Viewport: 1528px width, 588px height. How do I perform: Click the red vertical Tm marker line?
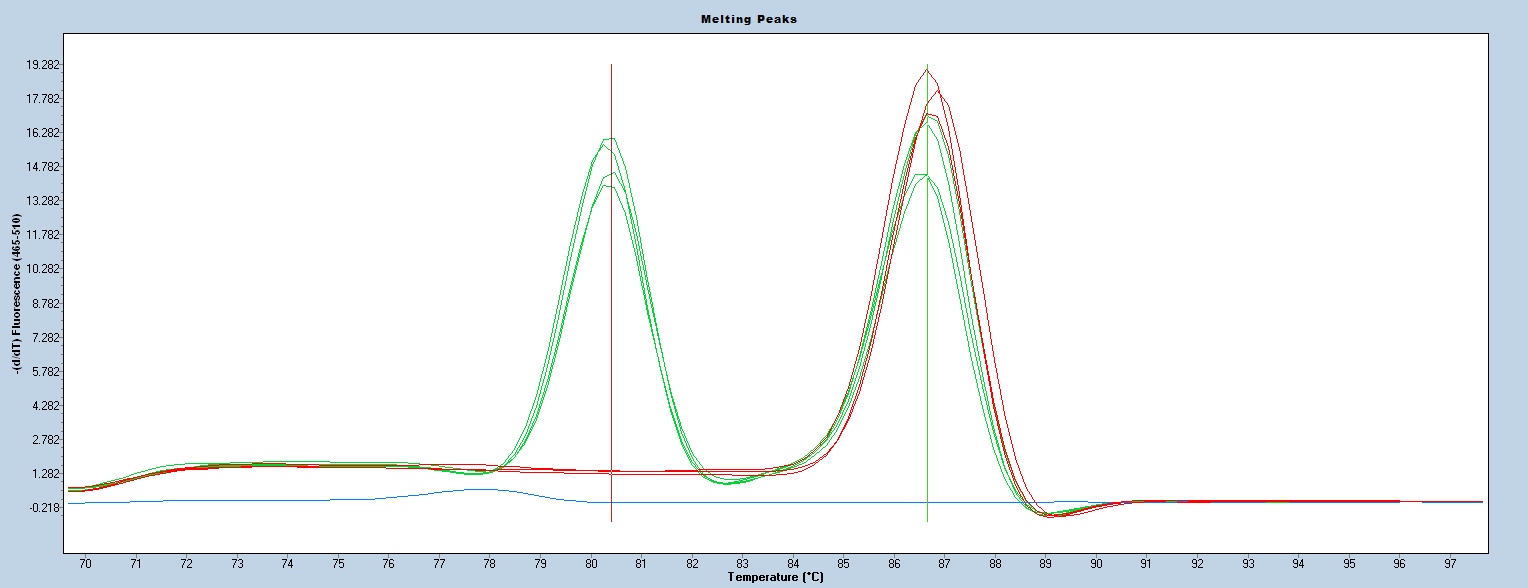pos(611,300)
